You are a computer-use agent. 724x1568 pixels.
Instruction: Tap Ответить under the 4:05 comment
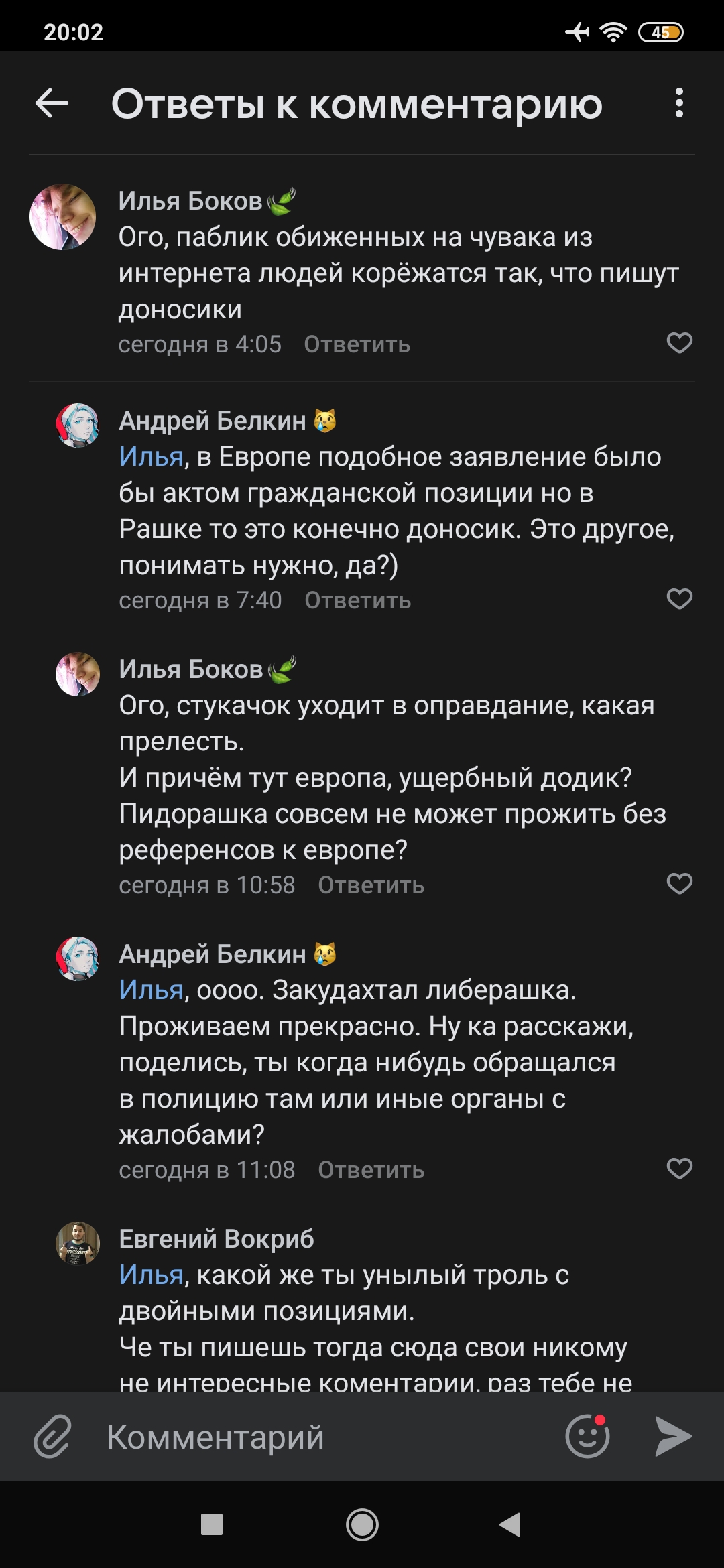357,344
